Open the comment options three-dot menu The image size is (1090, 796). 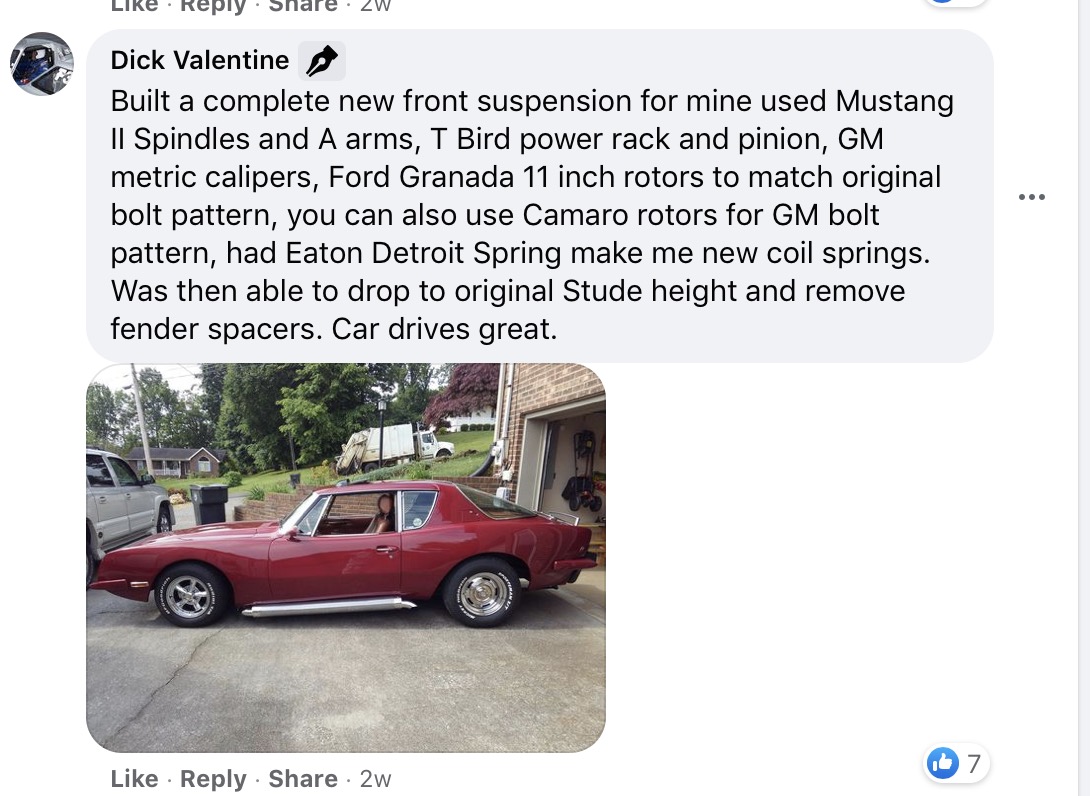[x=1031, y=197]
